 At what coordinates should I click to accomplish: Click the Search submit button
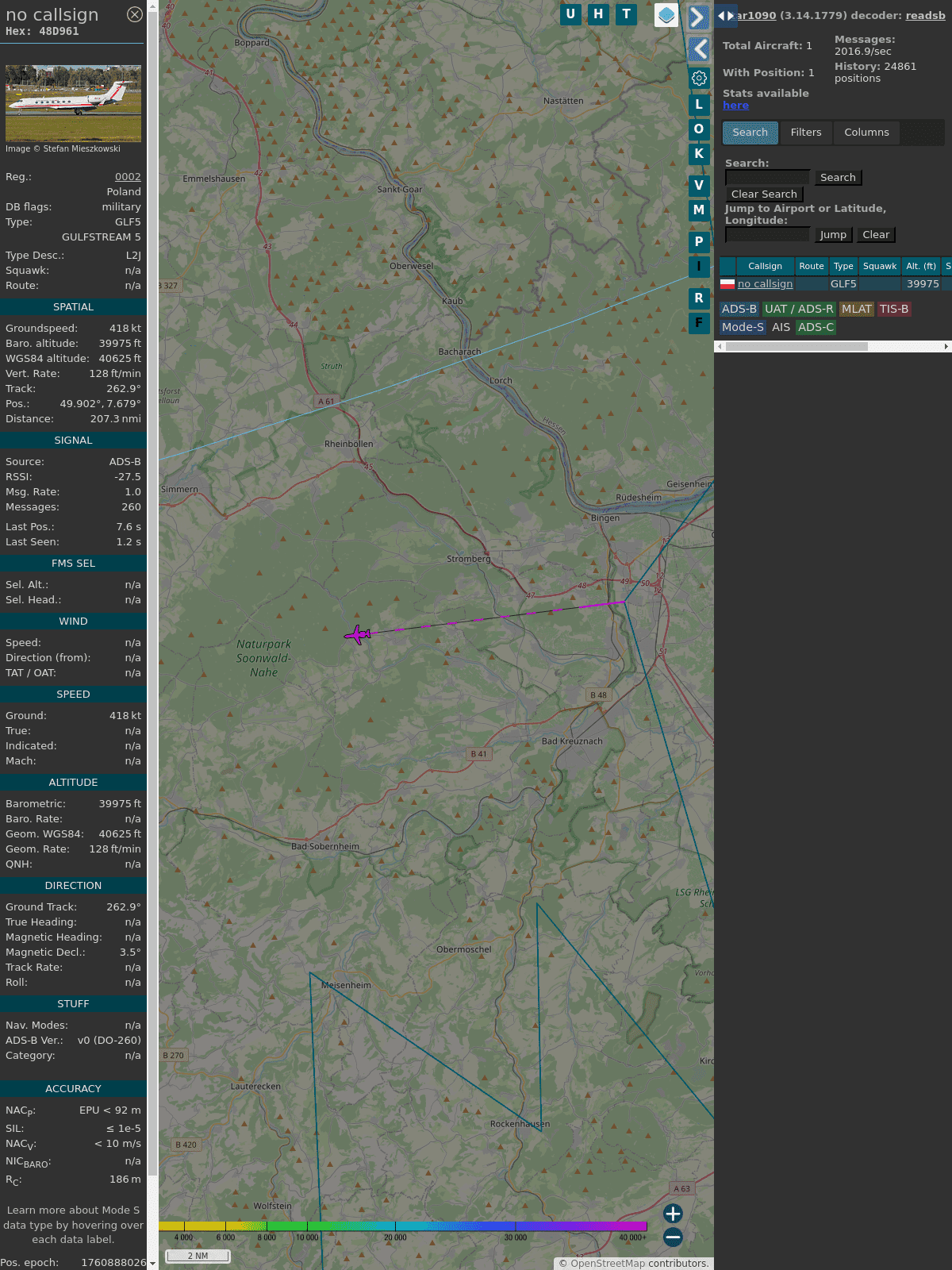(838, 178)
